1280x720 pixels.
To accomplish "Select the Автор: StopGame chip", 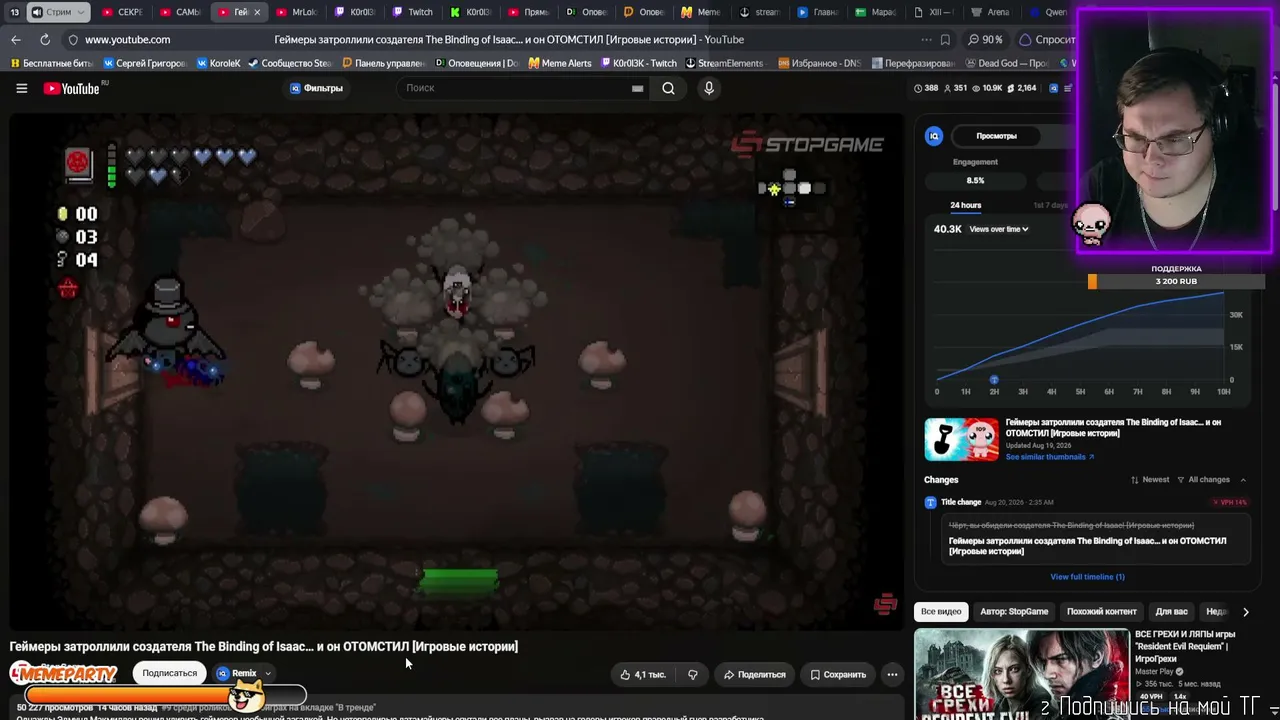I will [1014, 611].
